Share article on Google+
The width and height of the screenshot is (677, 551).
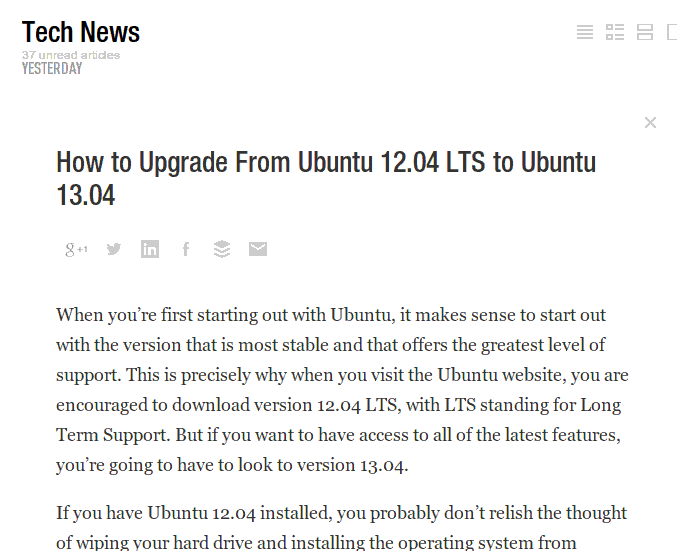[x=76, y=249]
